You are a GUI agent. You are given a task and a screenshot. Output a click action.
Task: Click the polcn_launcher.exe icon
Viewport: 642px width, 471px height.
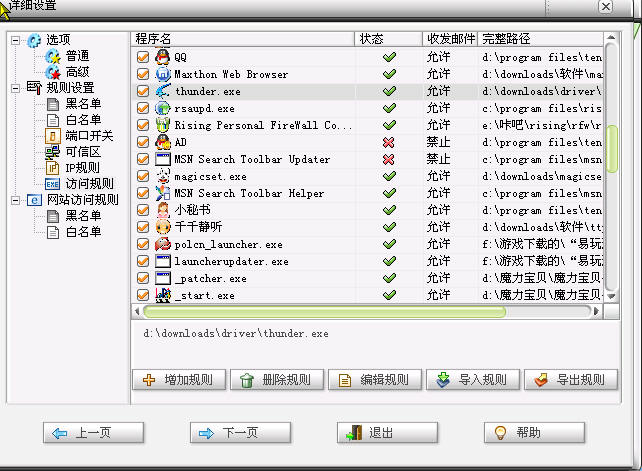tap(163, 244)
